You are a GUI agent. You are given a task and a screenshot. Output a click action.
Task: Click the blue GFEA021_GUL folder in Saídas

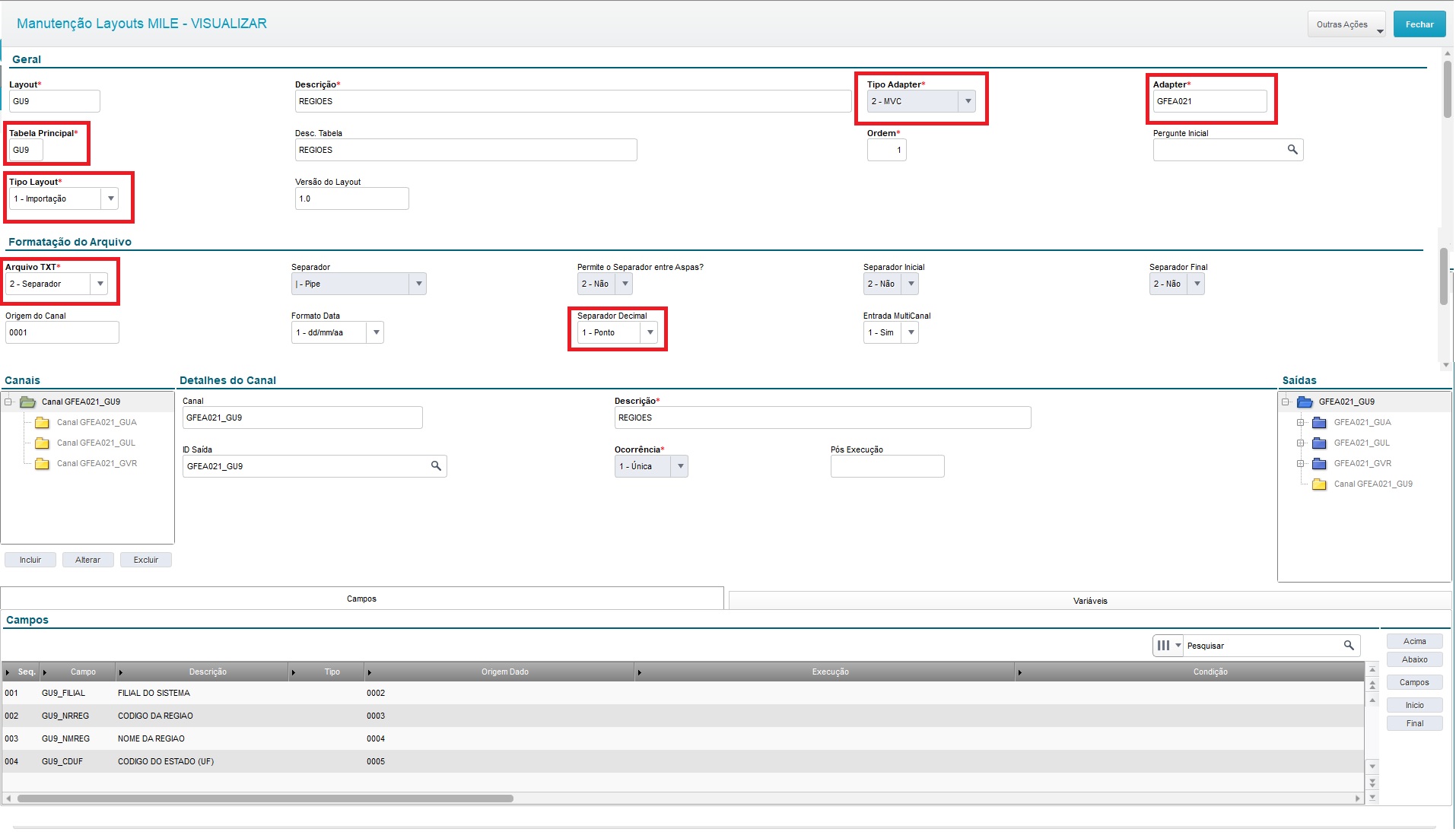pyautogui.click(x=1320, y=443)
